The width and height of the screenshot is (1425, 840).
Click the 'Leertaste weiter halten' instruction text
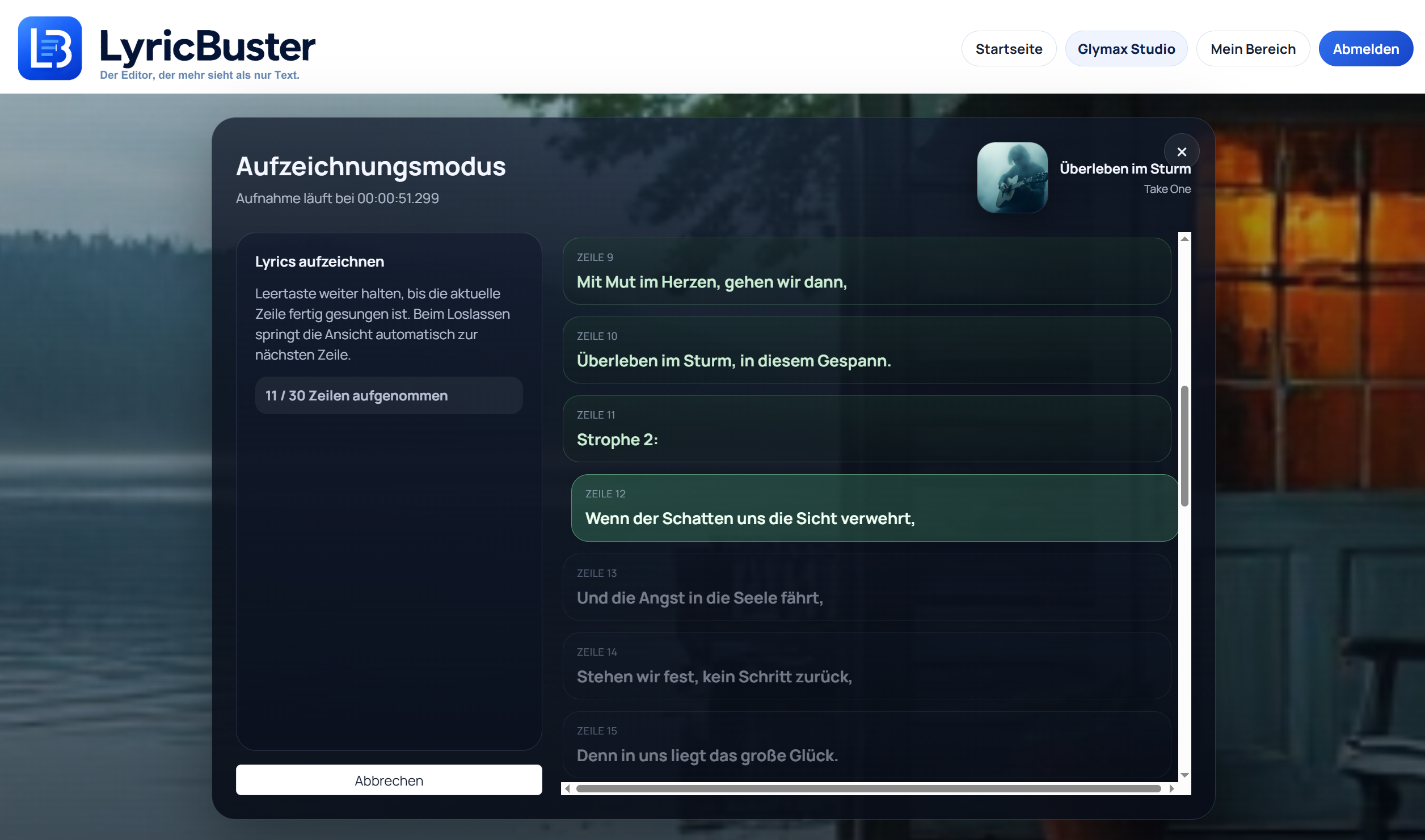(382, 324)
